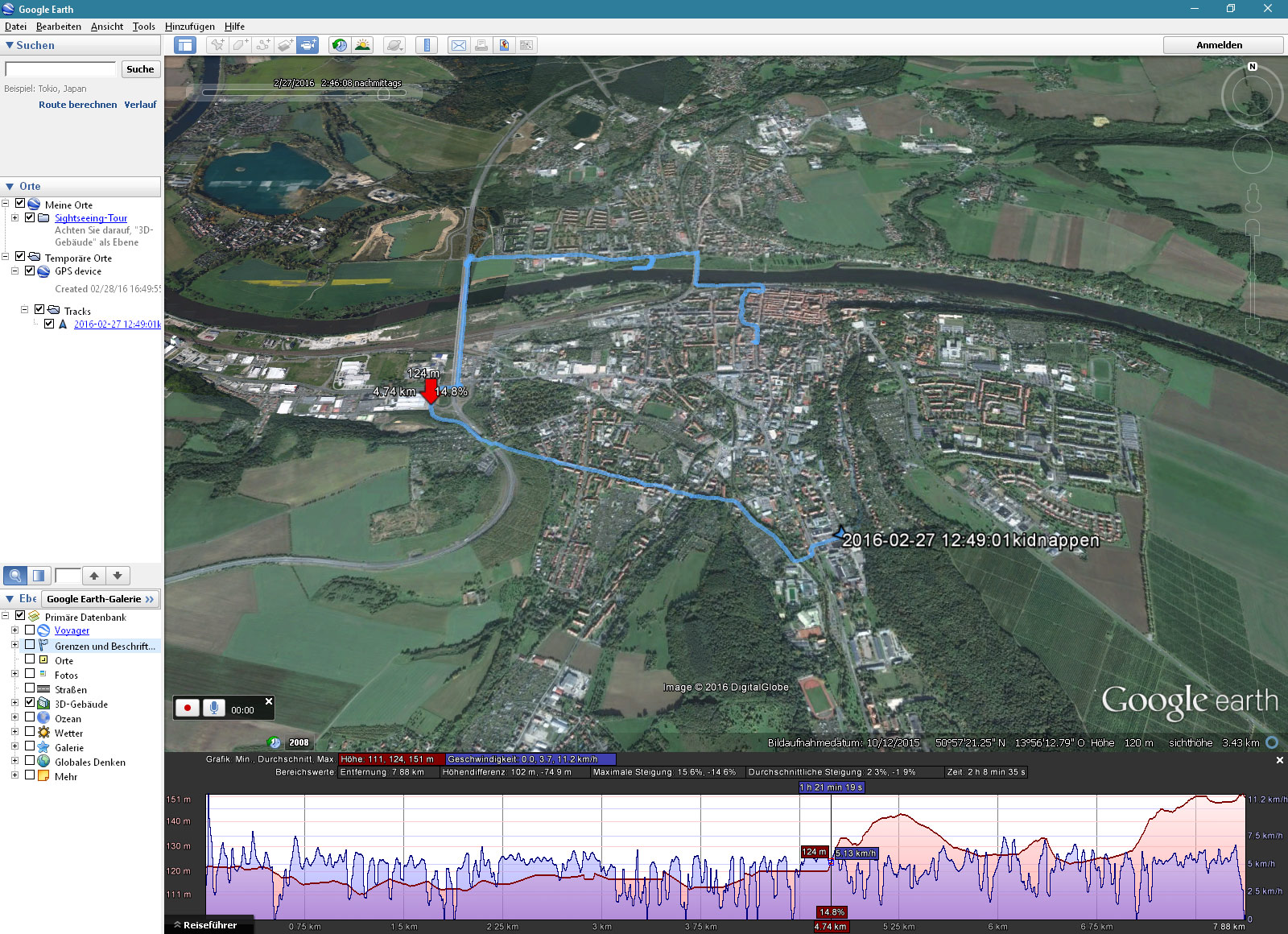This screenshot has height=934, width=1288.
Task: Open the Google Earth-Galerie button
Action: [x=101, y=599]
